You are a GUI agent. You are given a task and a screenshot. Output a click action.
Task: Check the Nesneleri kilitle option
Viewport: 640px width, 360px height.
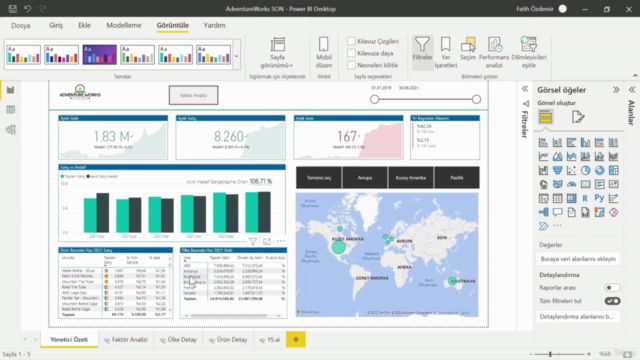(351, 65)
